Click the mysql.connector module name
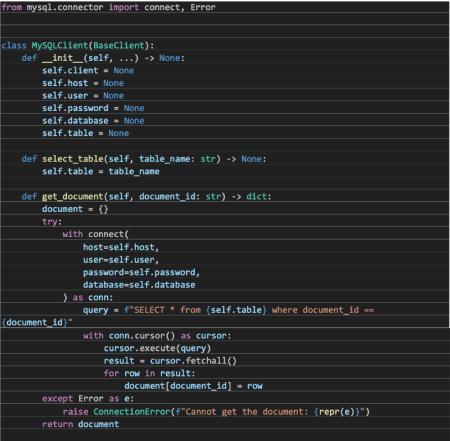Screen dimensions: 450x441 [x=65, y=7]
